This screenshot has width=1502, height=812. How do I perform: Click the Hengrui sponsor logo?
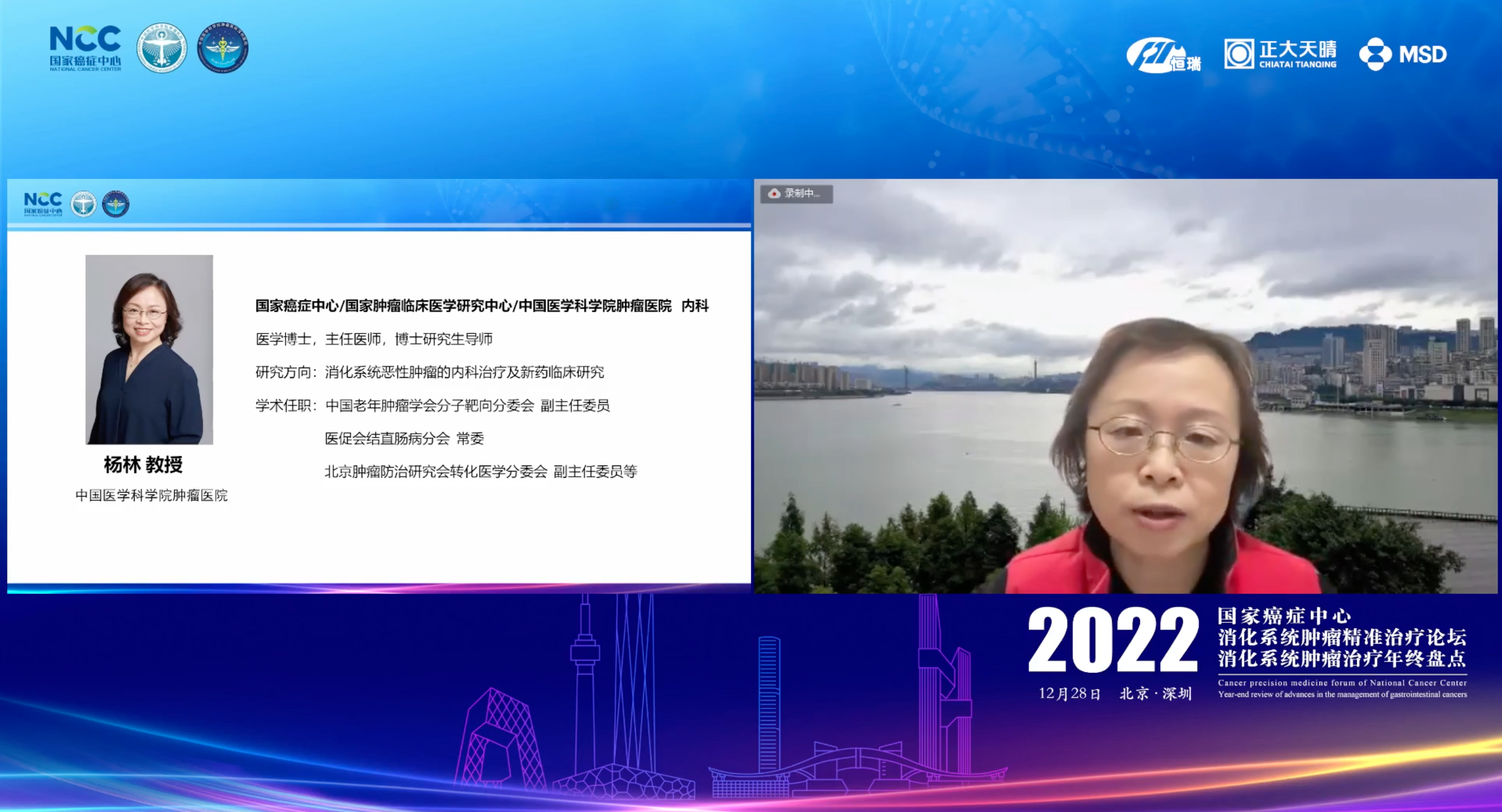pyautogui.click(x=1163, y=55)
